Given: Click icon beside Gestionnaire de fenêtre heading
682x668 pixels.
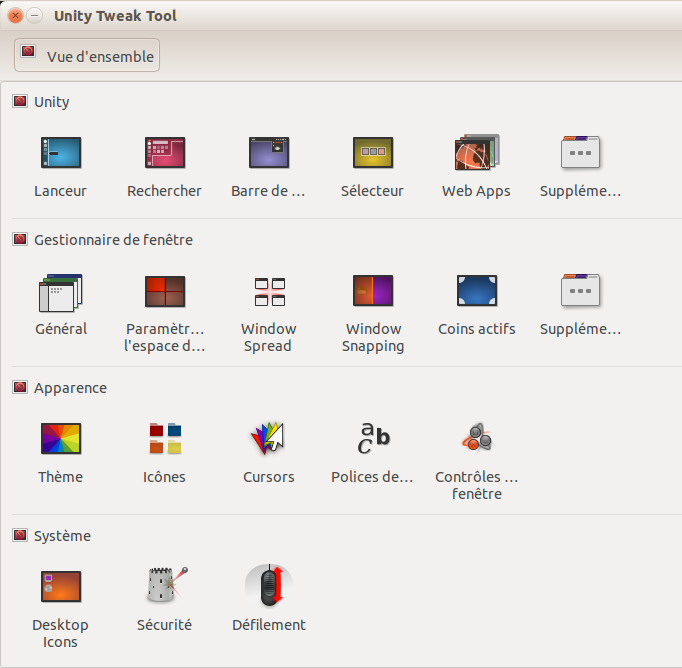Looking at the screenshot, I should [x=20, y=239].
